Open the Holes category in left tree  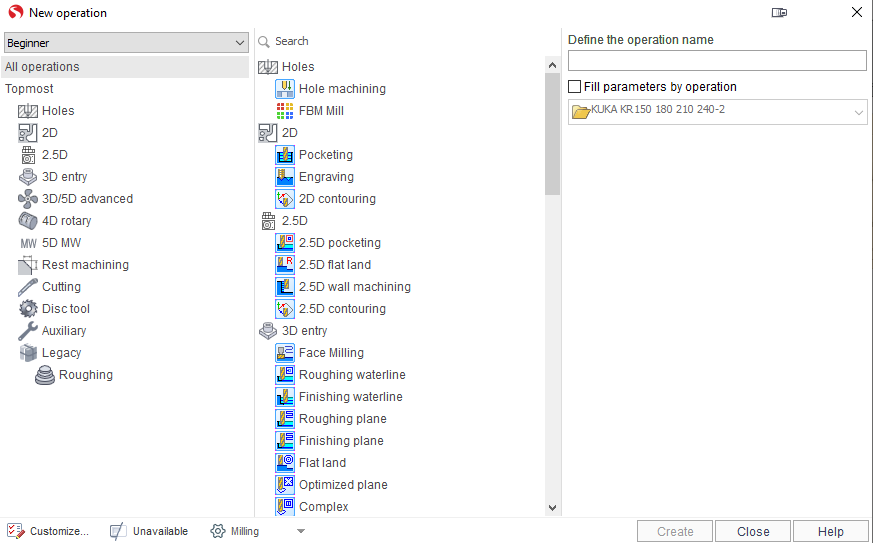46,111
